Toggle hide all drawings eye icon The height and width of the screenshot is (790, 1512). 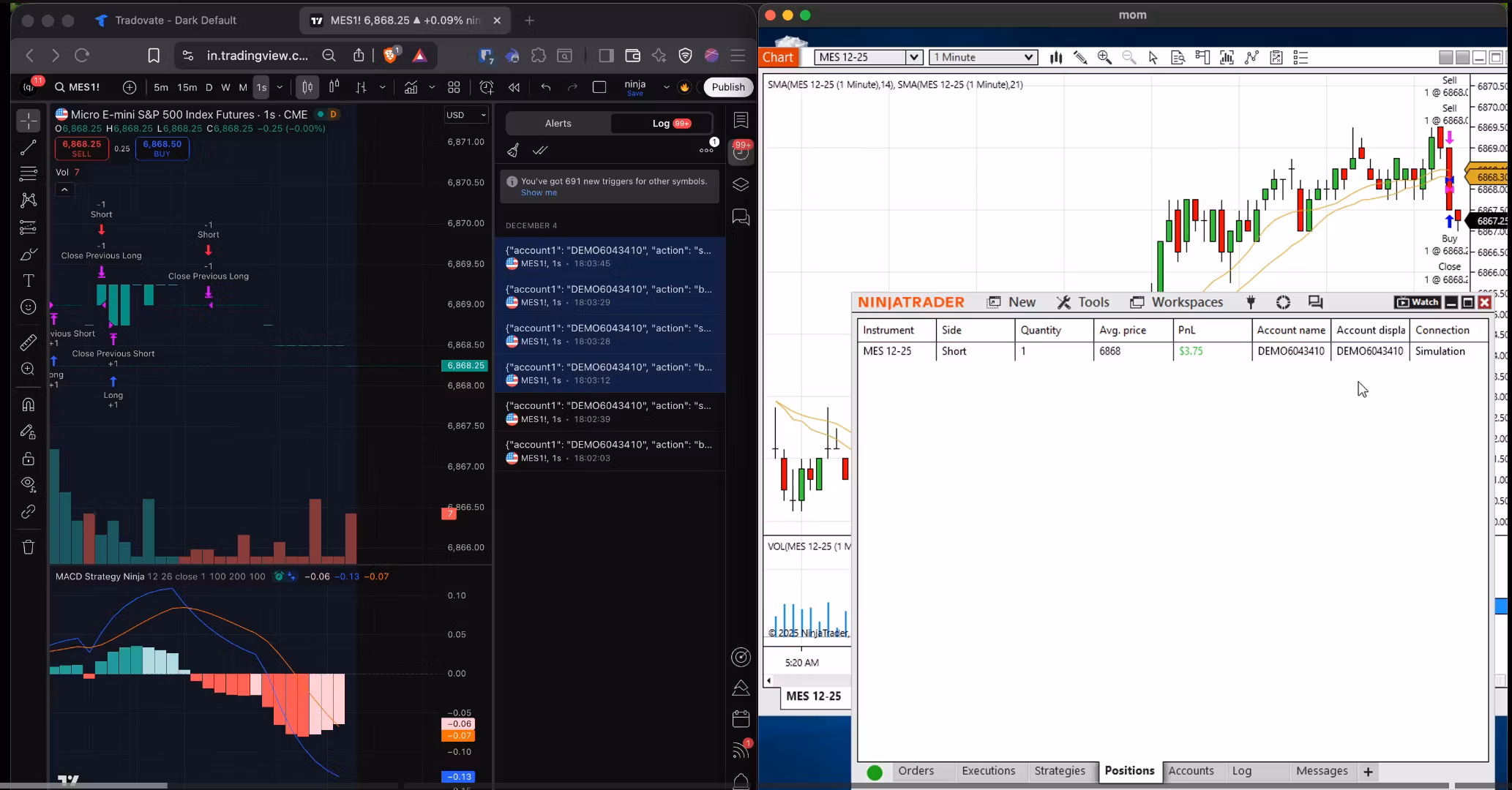pos(29,484)
